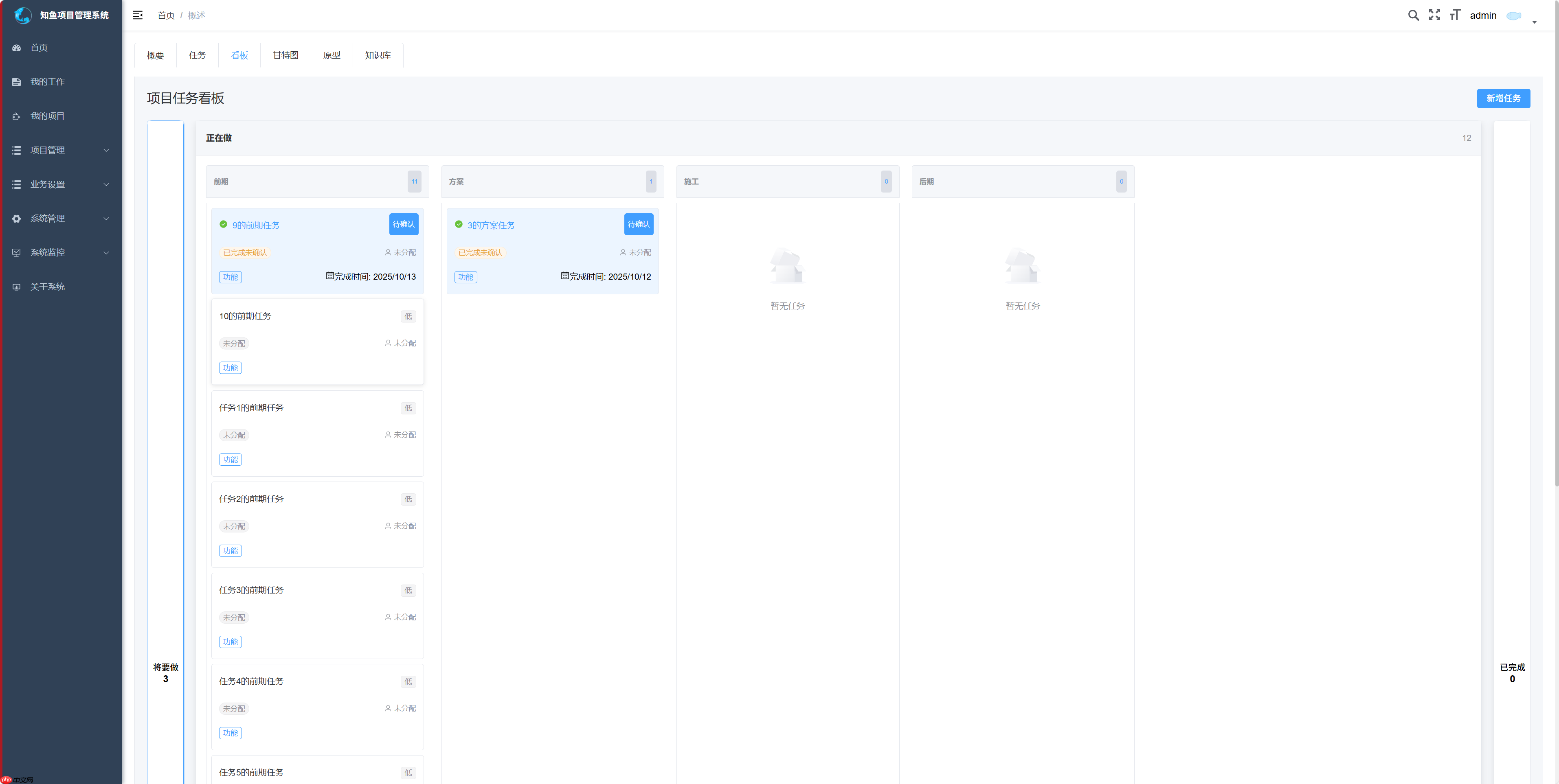The width and height of the screenshot is (1559, 784).
Task: Toggle fullscreen via the expand icon
Action: tap(1434, 15)
